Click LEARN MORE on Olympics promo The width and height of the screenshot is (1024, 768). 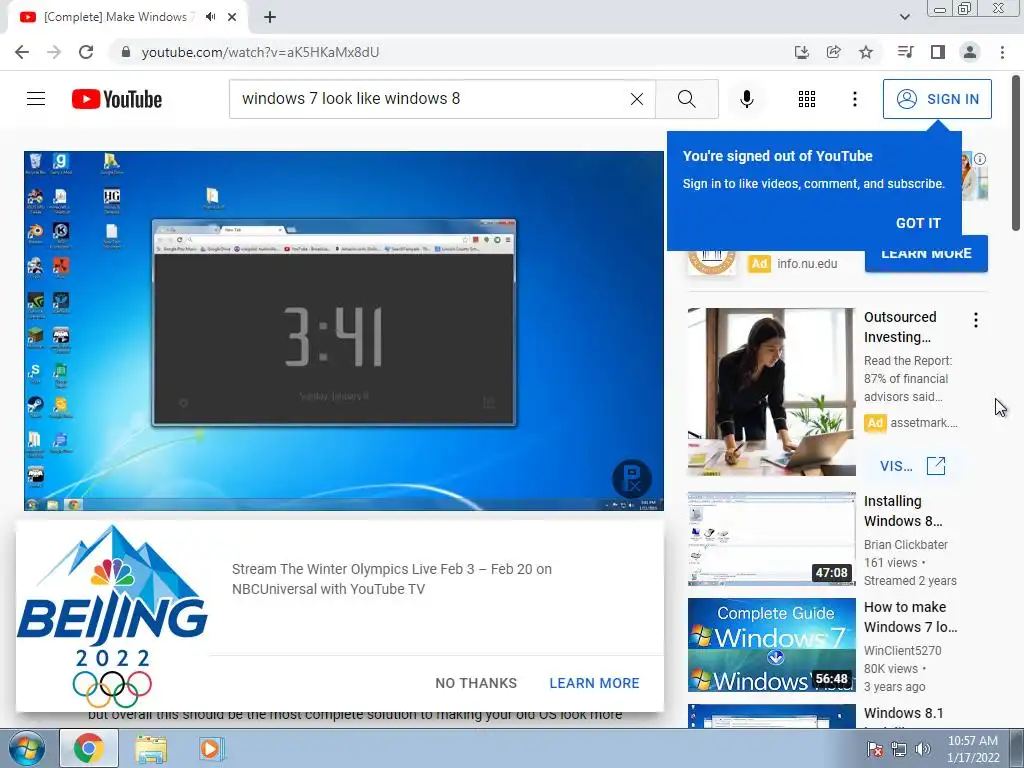[594, 683]
